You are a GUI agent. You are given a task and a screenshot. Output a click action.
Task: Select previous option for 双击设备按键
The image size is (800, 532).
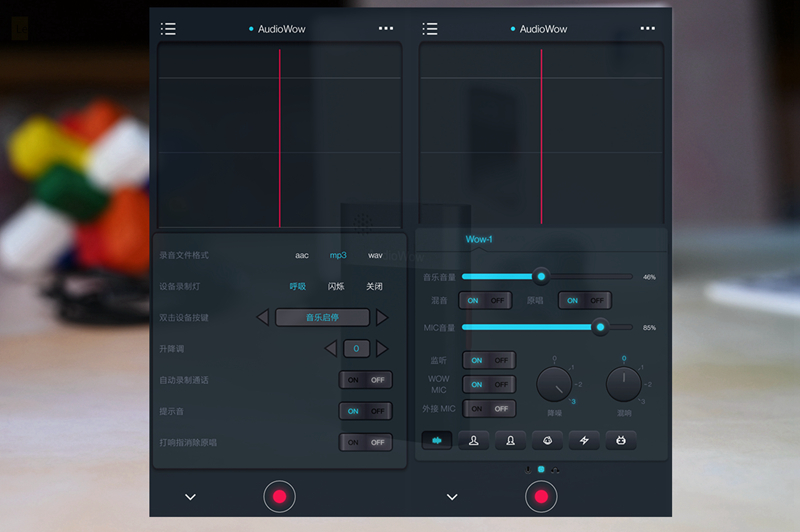pos(263,317)
